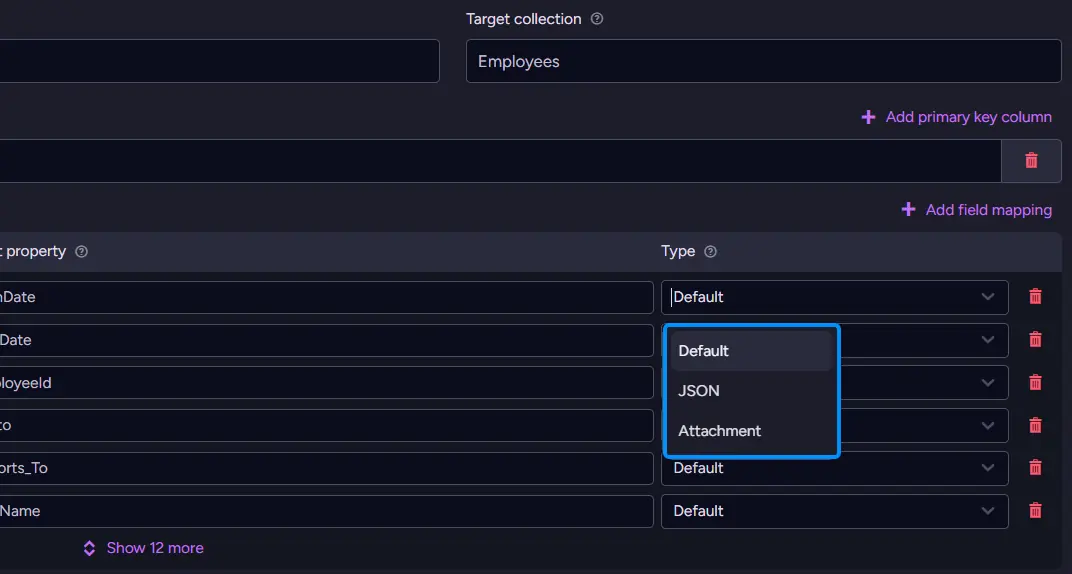The image size is (1072, 574).
Task: Delete the second Date field mapping row
Action: click(x=1035, y=340)
